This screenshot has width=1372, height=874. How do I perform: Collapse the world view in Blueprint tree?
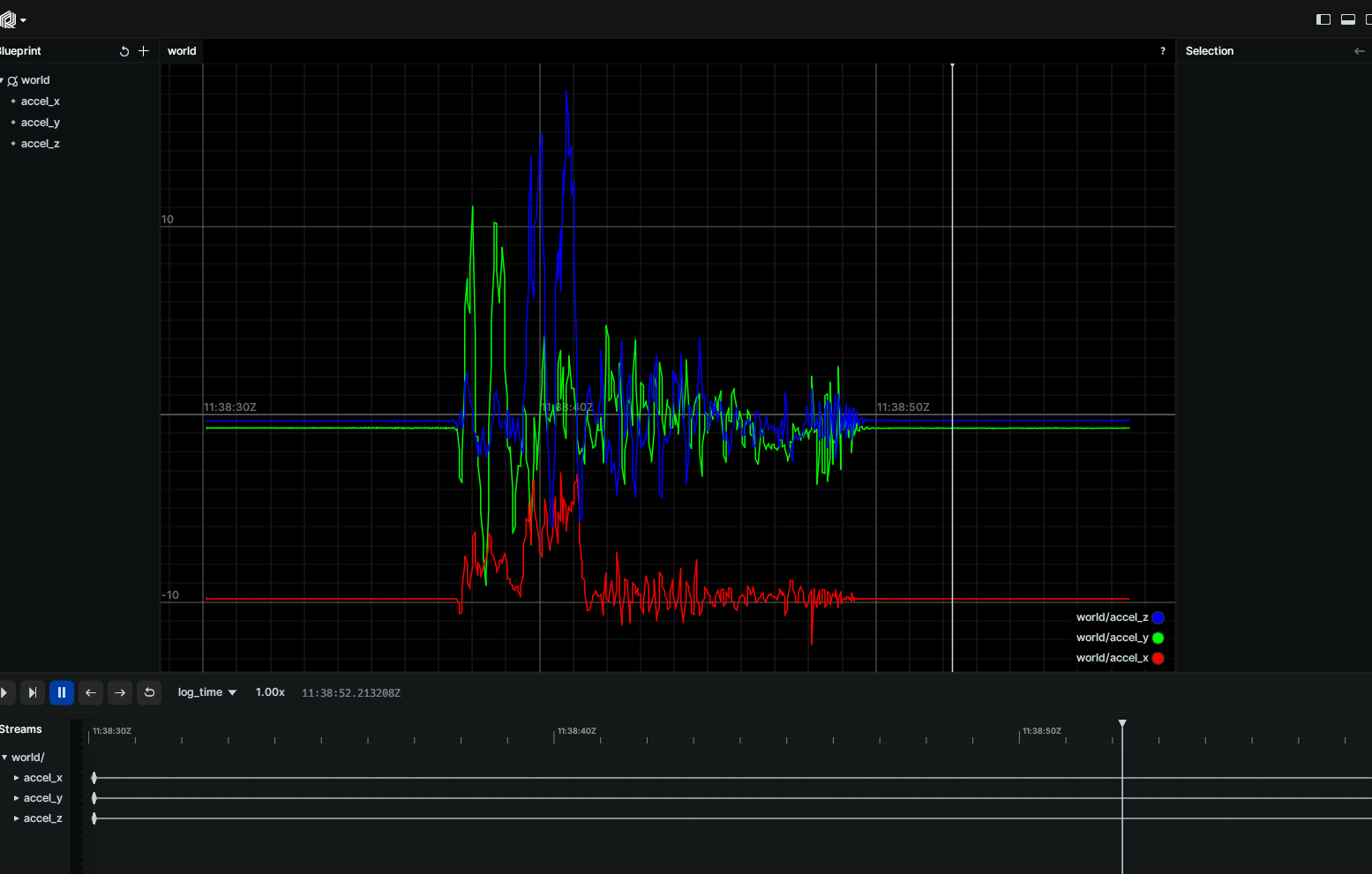pyautogui.click(x=3, y=80)
